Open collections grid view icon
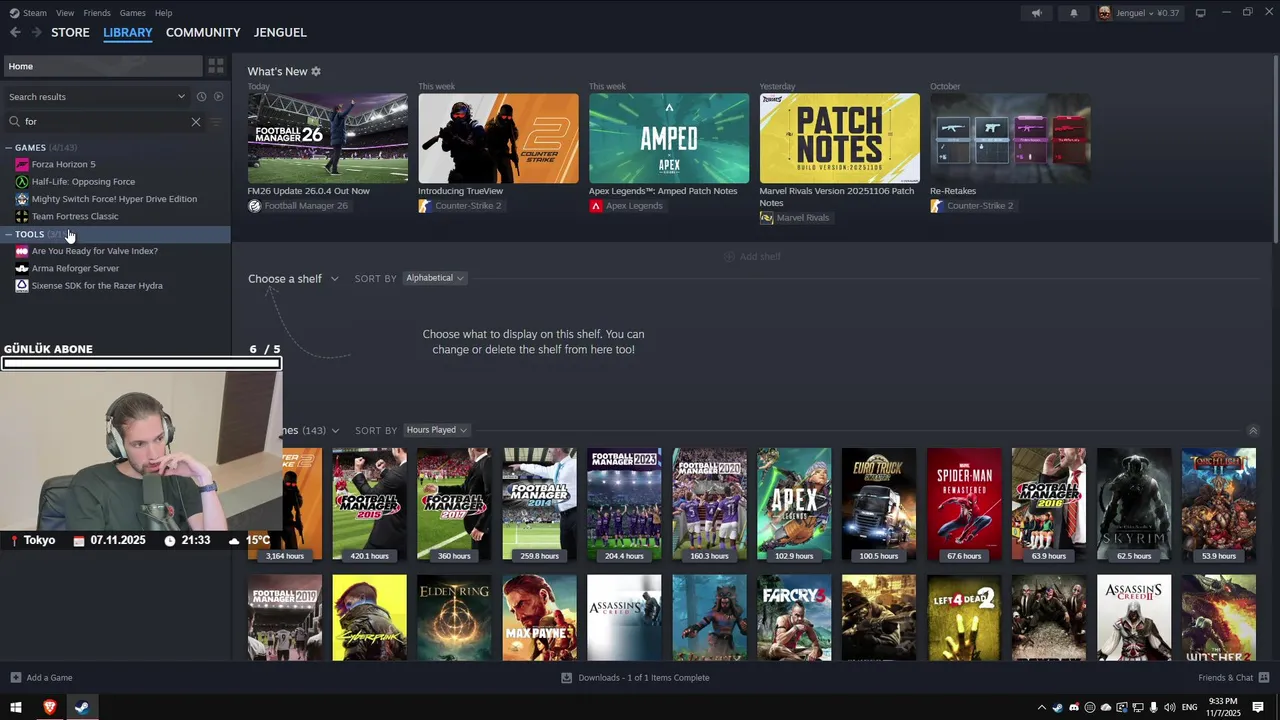Viewport: 1280px width, 720px height. (216, 66)
